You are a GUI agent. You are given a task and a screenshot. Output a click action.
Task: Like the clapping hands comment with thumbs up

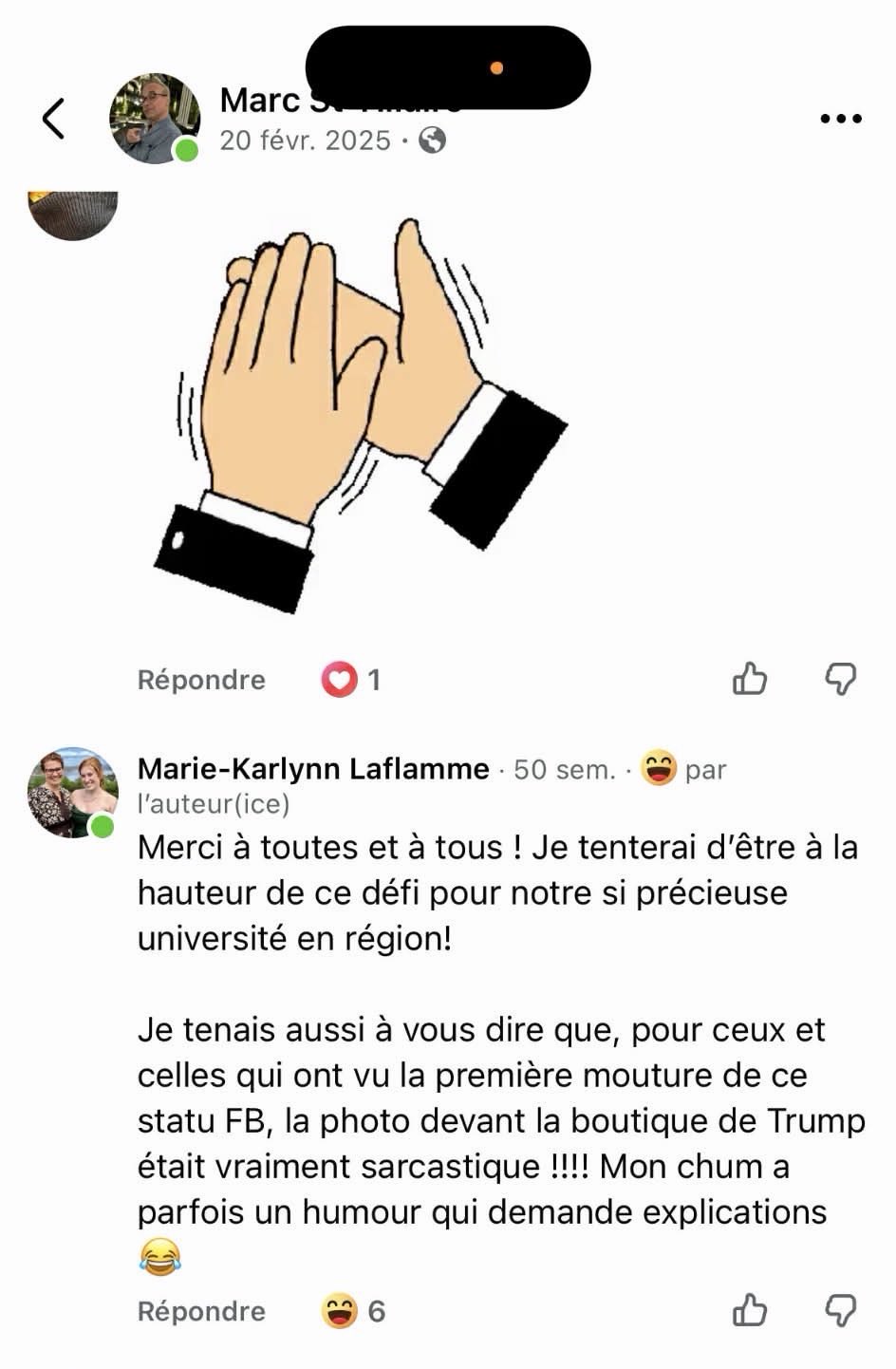[x=750, y=680]
